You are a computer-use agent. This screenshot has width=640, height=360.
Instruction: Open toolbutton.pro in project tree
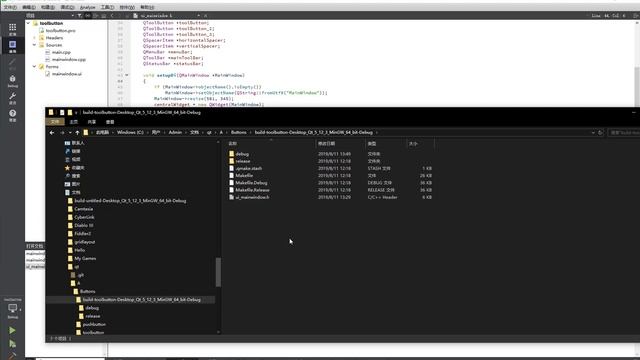pos(60,31)
